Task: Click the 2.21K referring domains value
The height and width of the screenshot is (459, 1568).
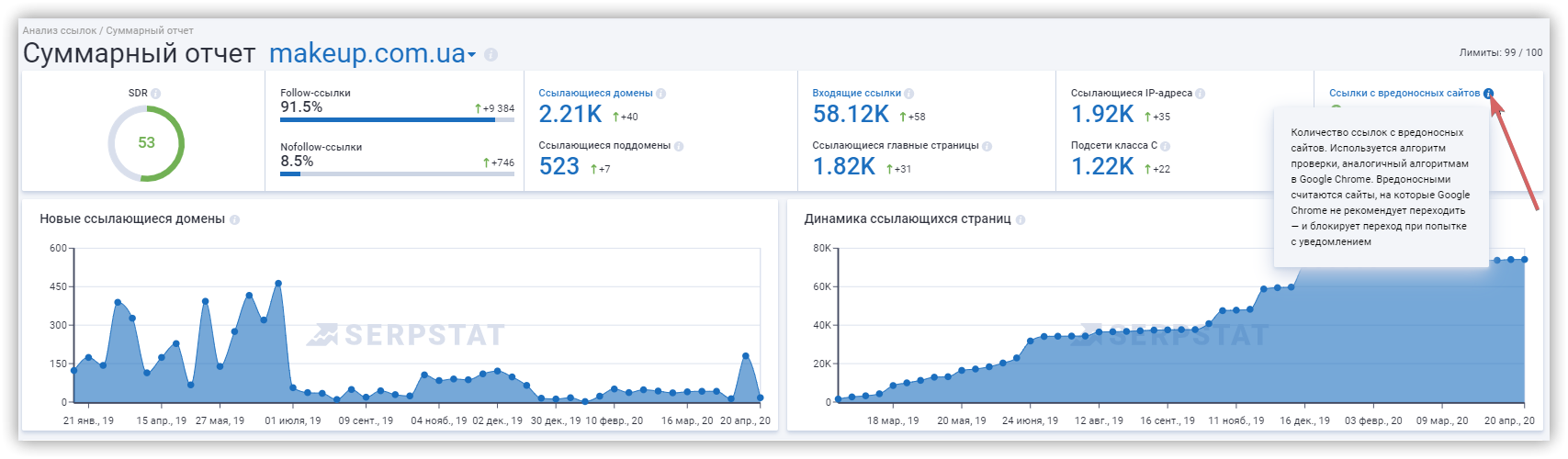Action: [570, 115]
